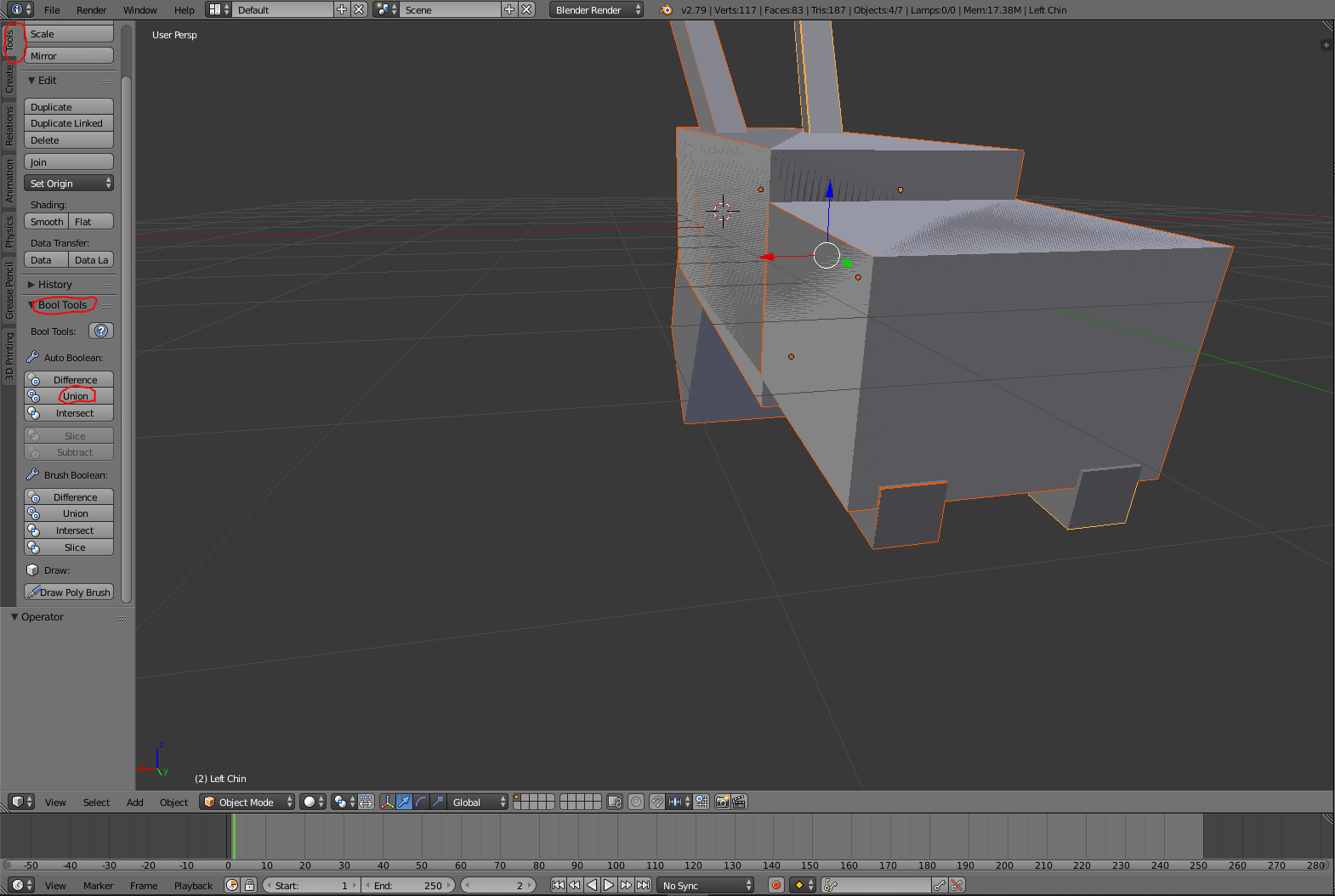Screen dimensions: 1335x896
Task: Click the Blender logo icon in header
Action: pyautogui.click(x=666, y=10)
